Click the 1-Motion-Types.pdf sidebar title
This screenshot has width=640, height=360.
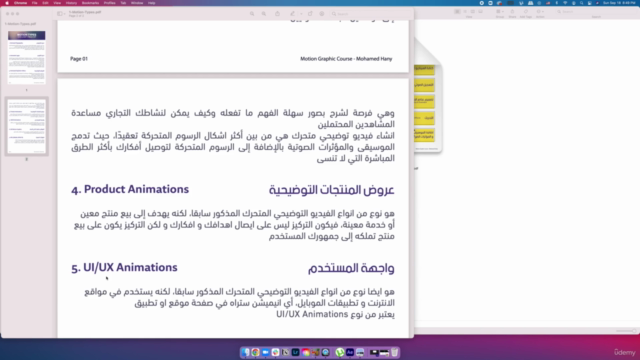point(20,24)
